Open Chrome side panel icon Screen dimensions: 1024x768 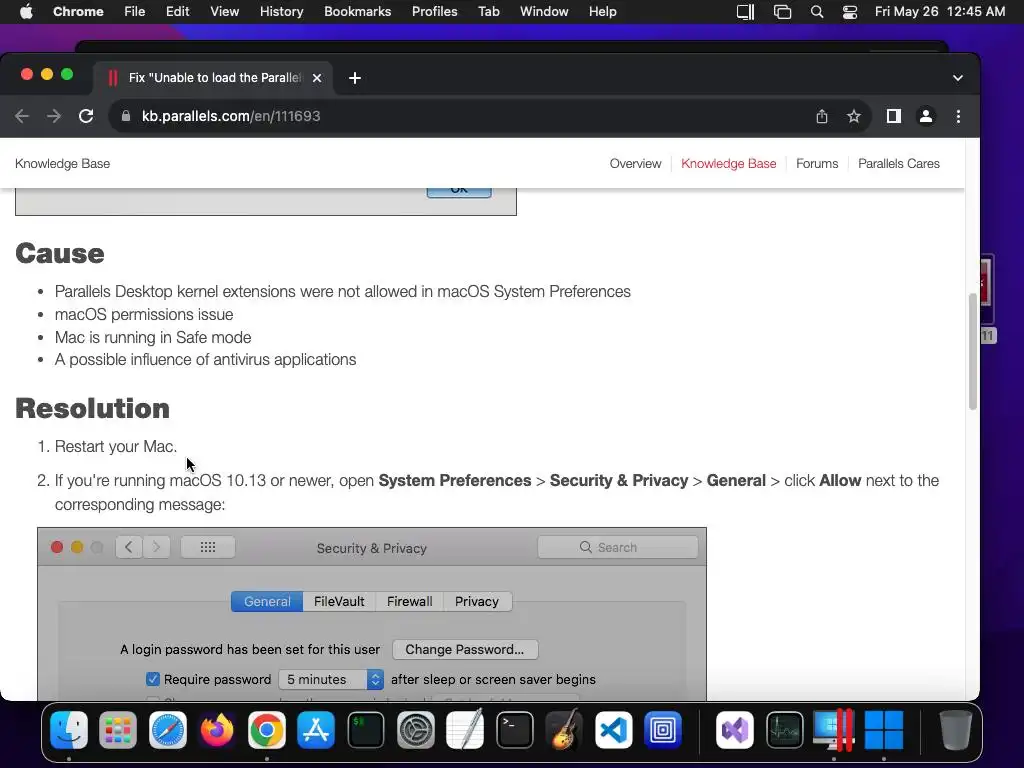tap(893, 116)
